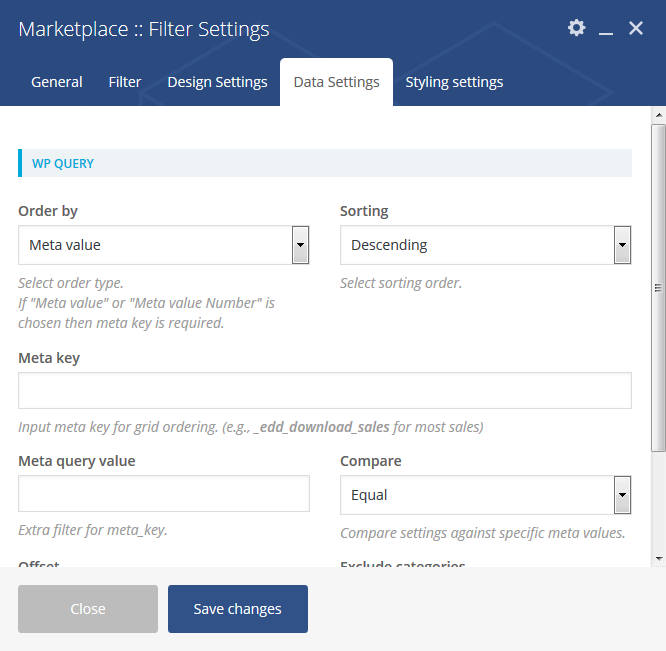Click the scrollbar down arrow

tap(658, 558)
